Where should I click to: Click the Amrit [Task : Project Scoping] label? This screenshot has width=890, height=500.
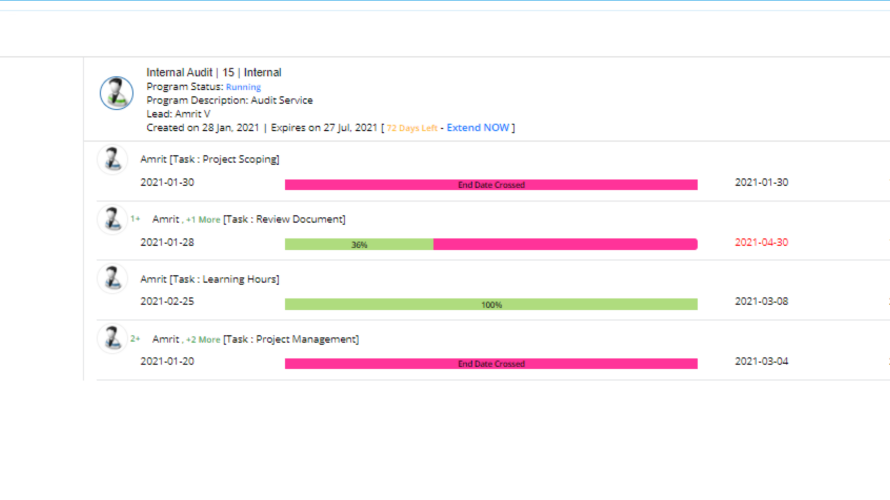click(209, 159)
